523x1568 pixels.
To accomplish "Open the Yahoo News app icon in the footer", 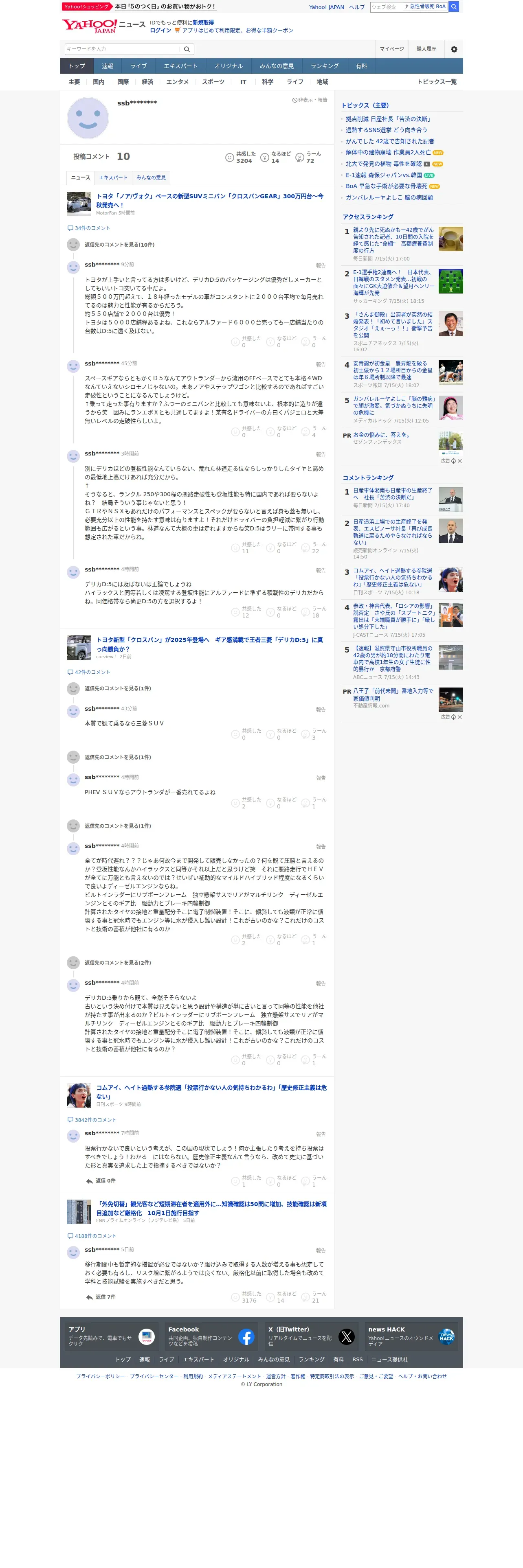I will tap(146, 1337).
